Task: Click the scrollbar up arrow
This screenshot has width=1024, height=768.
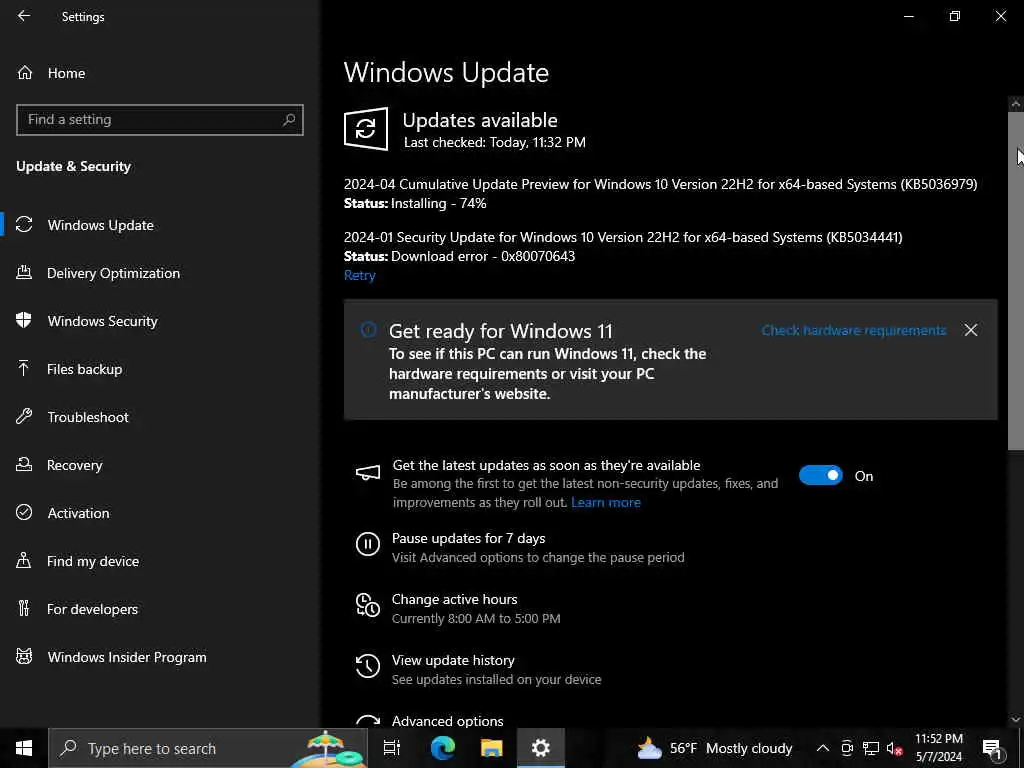Action: click(1016, 103)
